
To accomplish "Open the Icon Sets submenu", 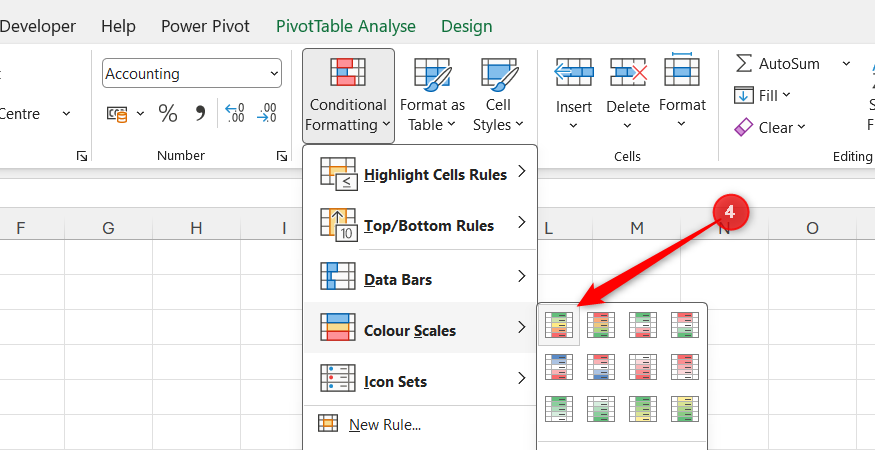I will (420, 381).
